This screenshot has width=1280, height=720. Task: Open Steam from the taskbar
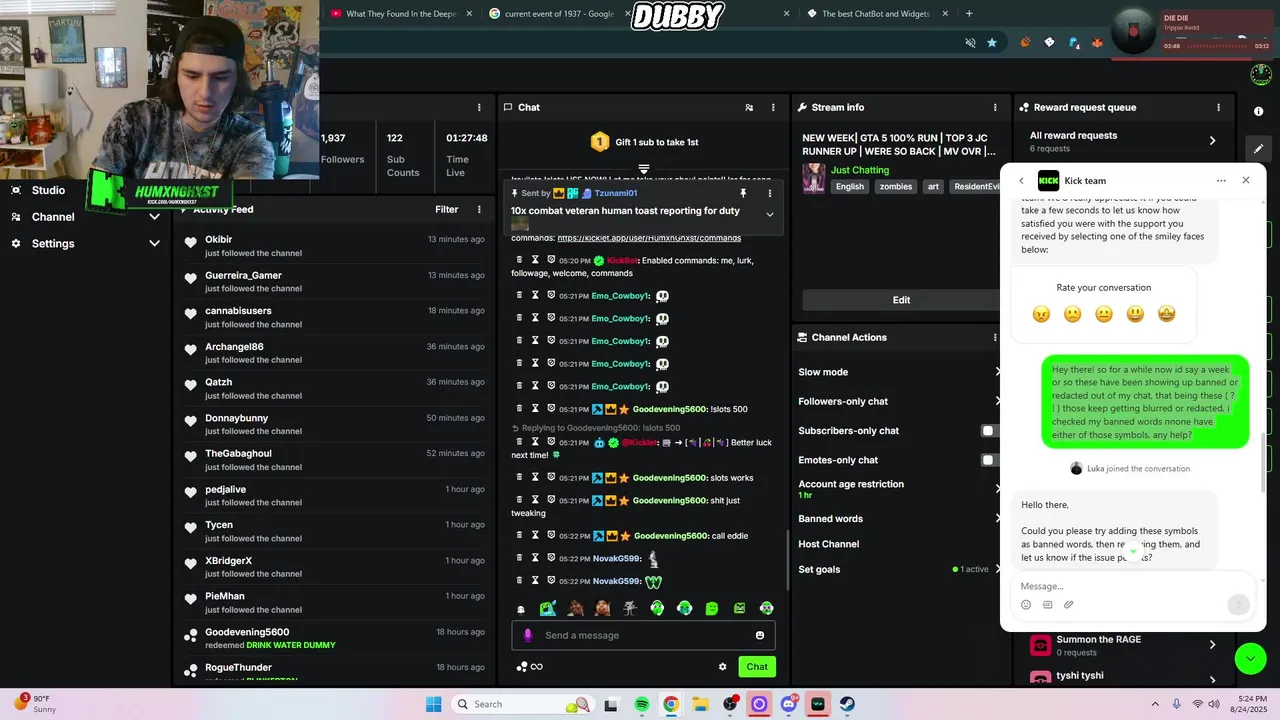click(x=847, y=704)
